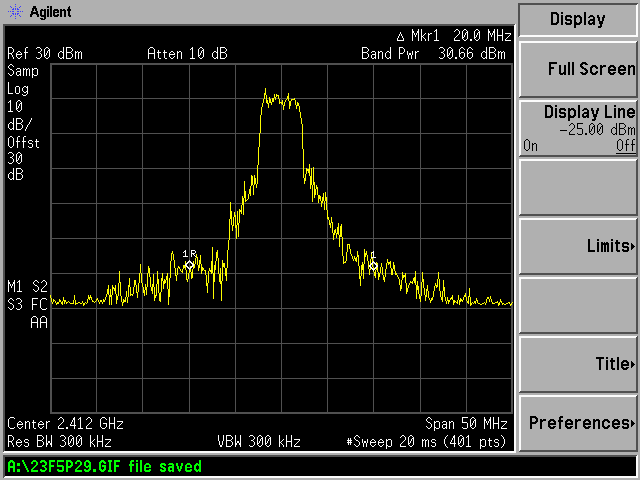Viewport: 640px width, 480px height.
Task: Select the delta marker diamond right of the peak
Action: [373, 265]
